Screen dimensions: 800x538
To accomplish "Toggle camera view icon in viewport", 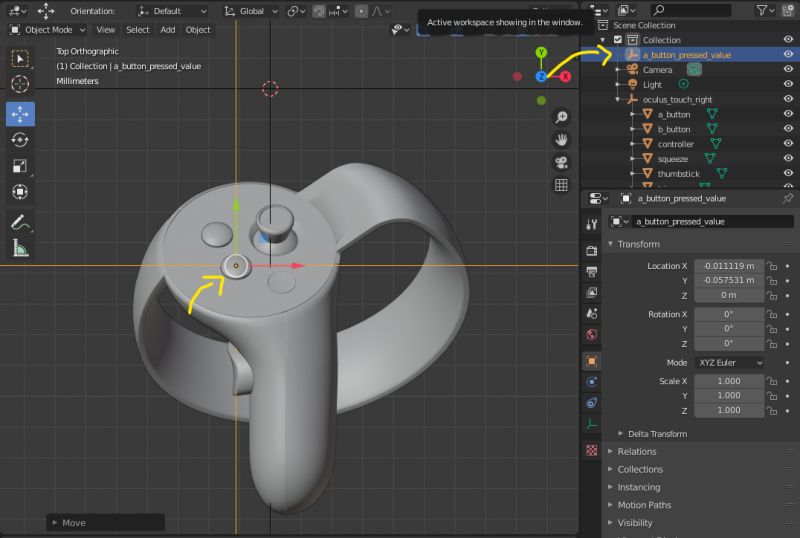I will click(x=561, y=162).
